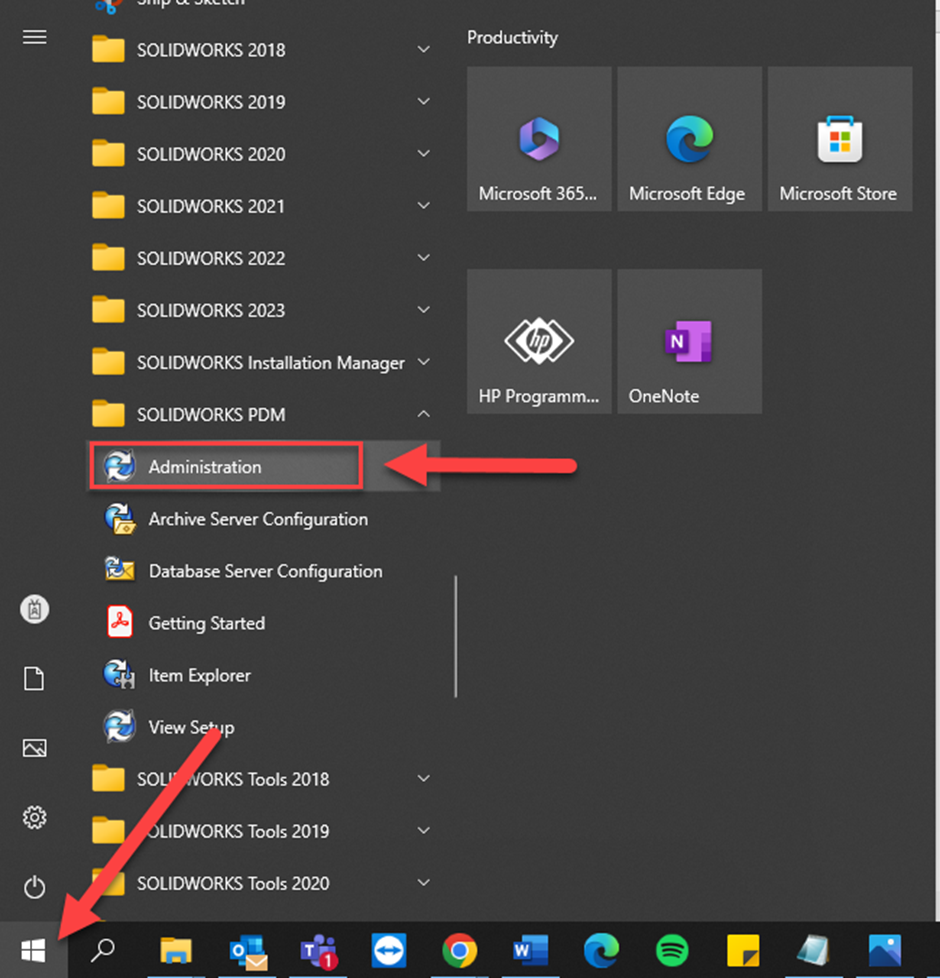
Task: Select 'SOLIDWORKS Tools 2020' label
Action: click(233, 883)
